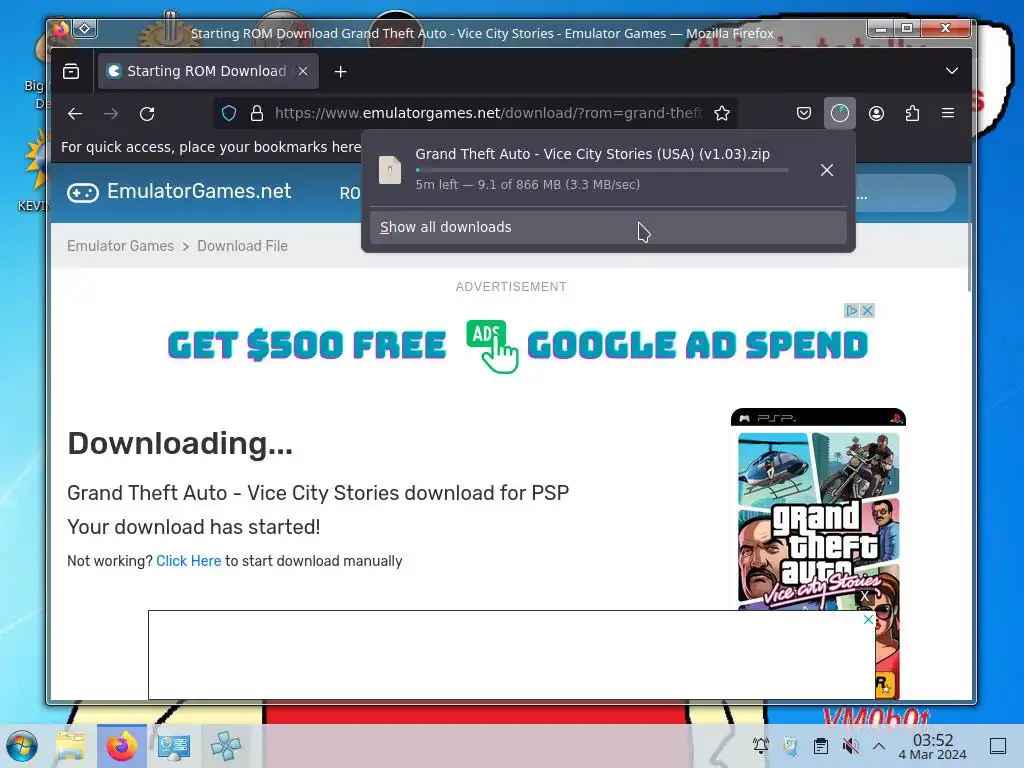Open Firefox View in the tab bar
The width and height of the screenshot is (1024, 768).
click(x=71, y=71)
